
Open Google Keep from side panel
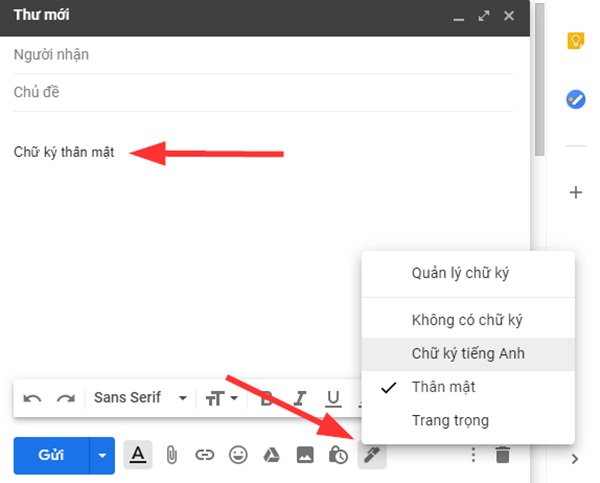576,41
